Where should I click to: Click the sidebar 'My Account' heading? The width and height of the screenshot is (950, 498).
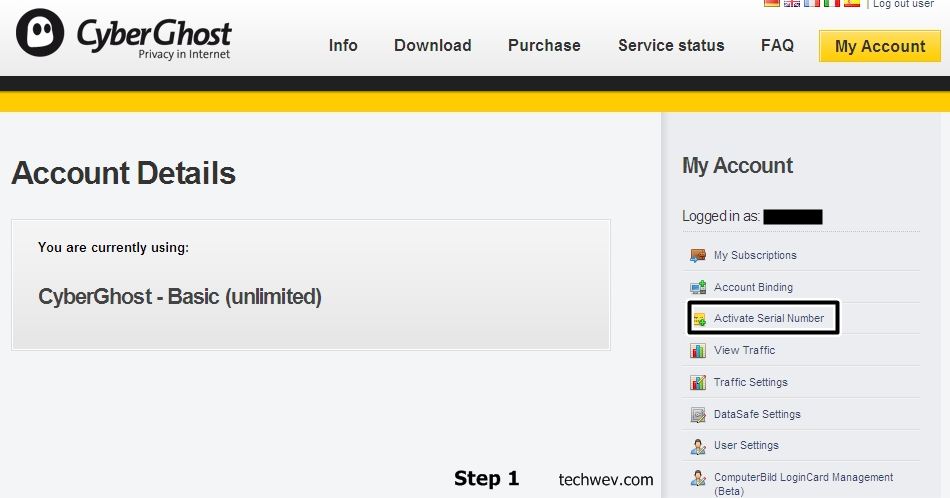click(x=737, y=166)
